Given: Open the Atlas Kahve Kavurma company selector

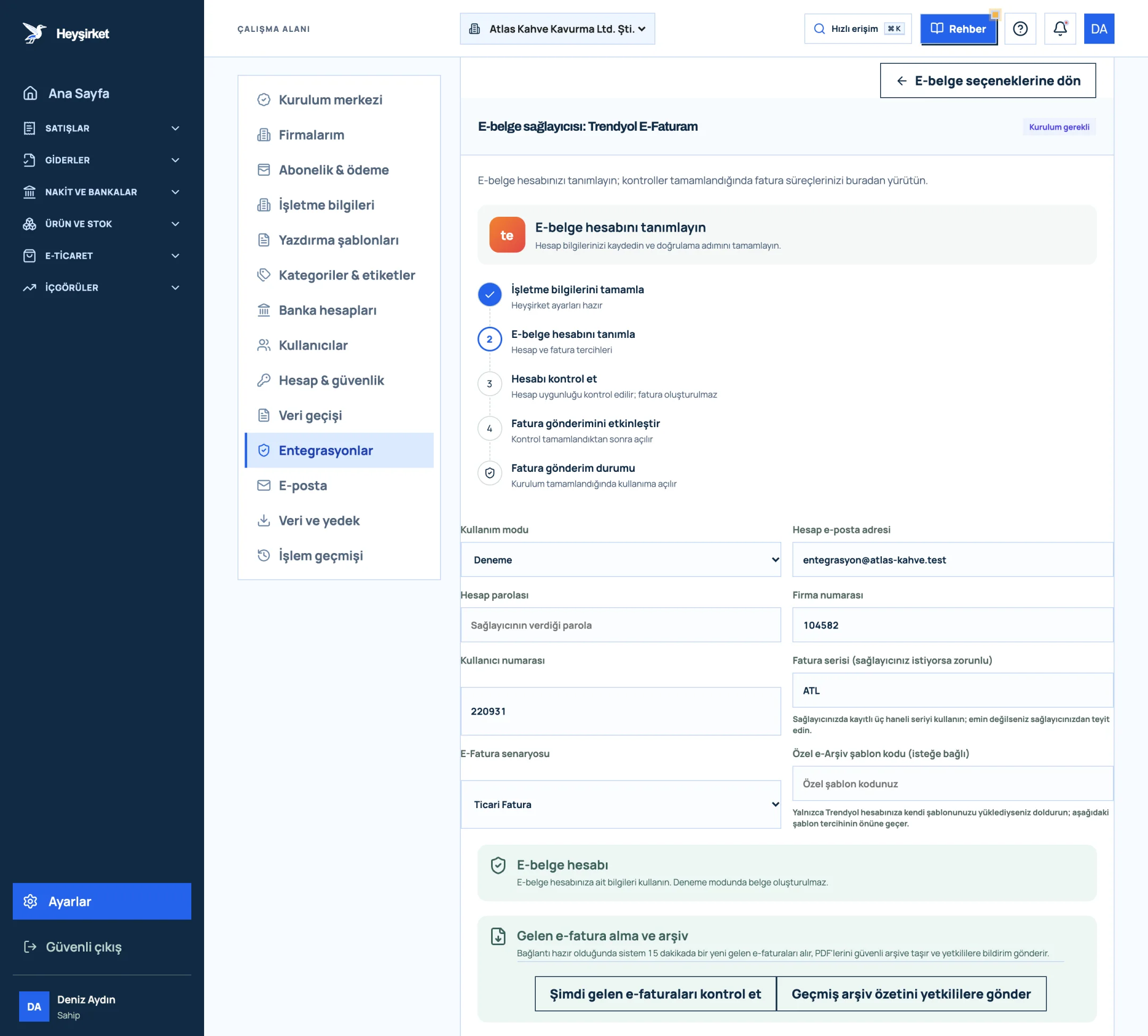Looking at the screenshot, I should (557, 29).
